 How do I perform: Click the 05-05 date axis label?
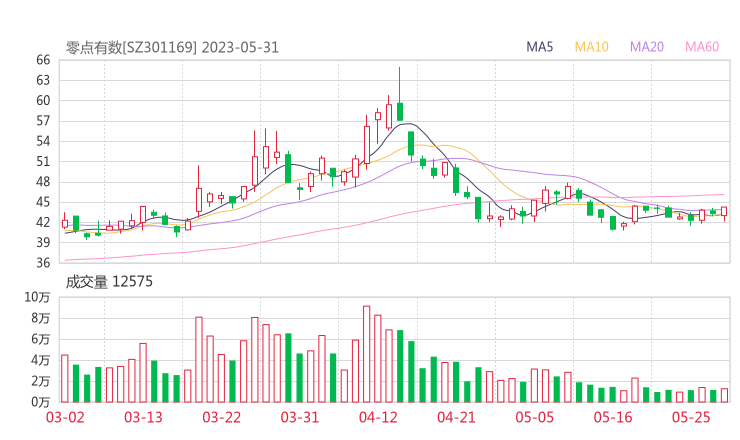point(535,417)
